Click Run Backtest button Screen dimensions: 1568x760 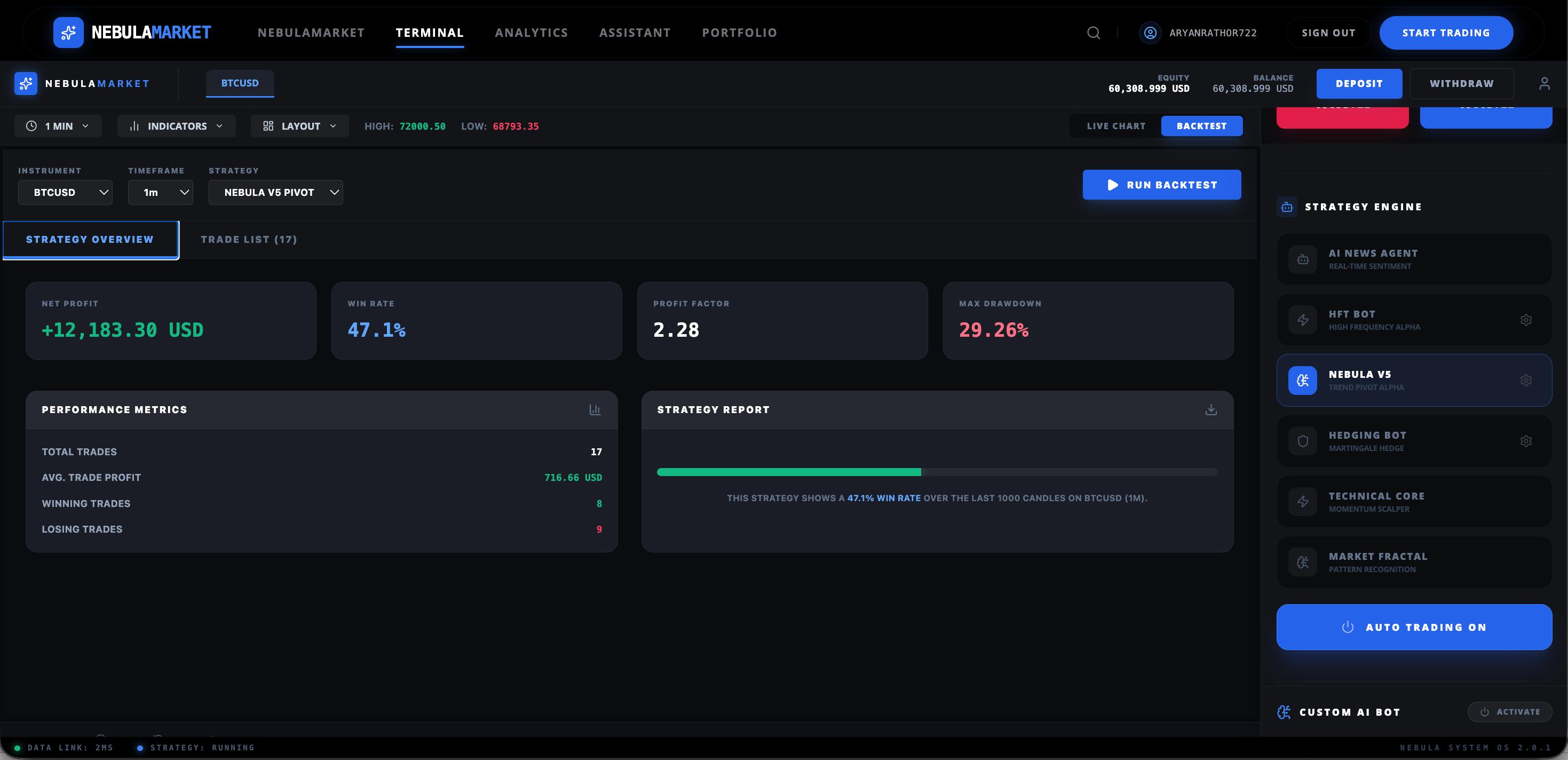[1161, 185]
